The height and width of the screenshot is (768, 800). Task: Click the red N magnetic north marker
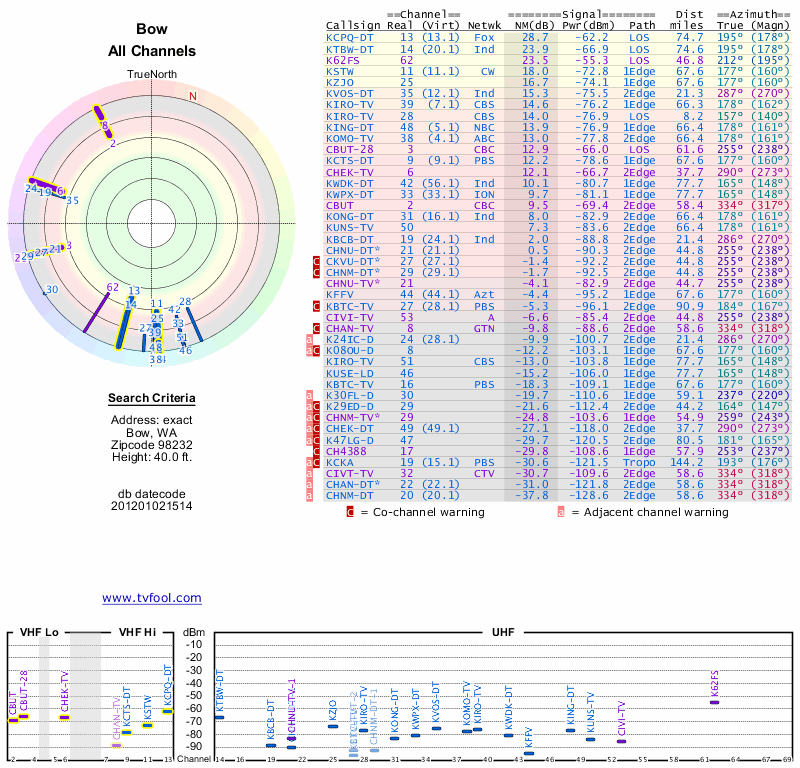pyautogui.click(x=193, y=96)
